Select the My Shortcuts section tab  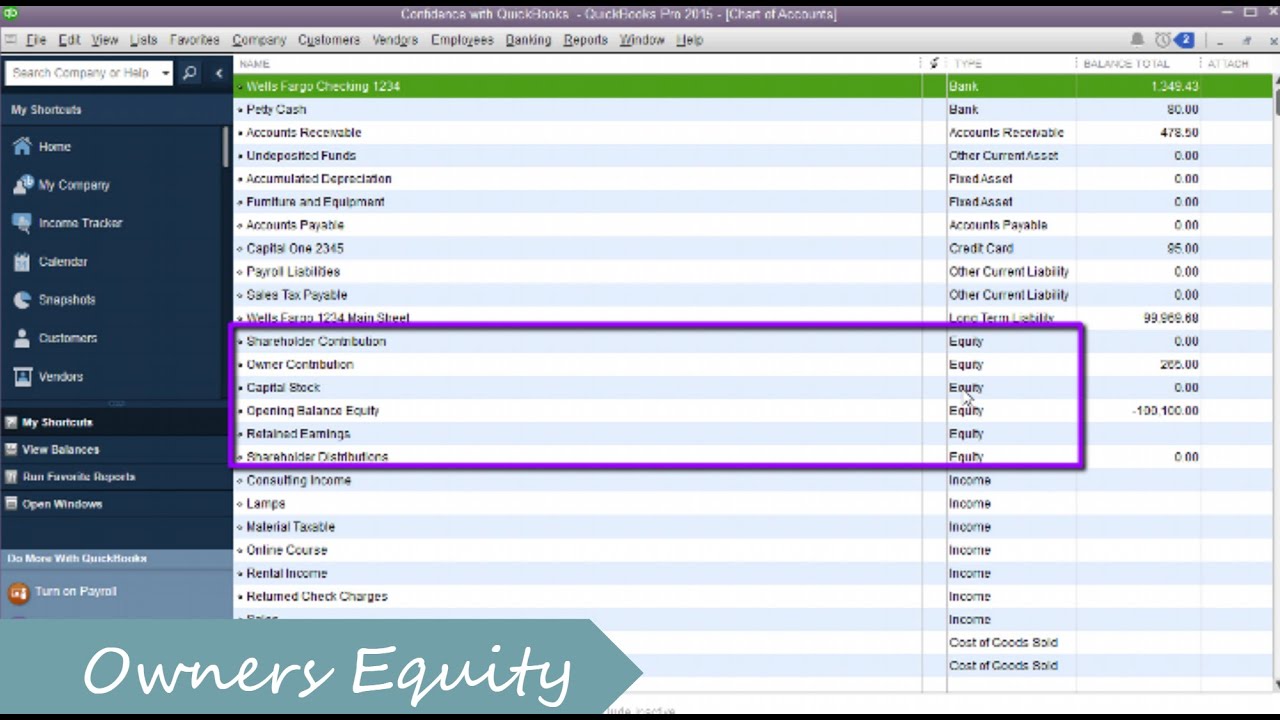[x=115, y=422]
